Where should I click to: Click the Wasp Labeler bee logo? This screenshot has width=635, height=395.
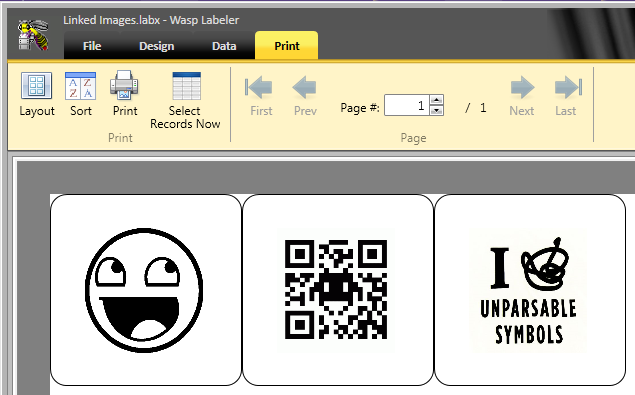[x=33, y=35]
